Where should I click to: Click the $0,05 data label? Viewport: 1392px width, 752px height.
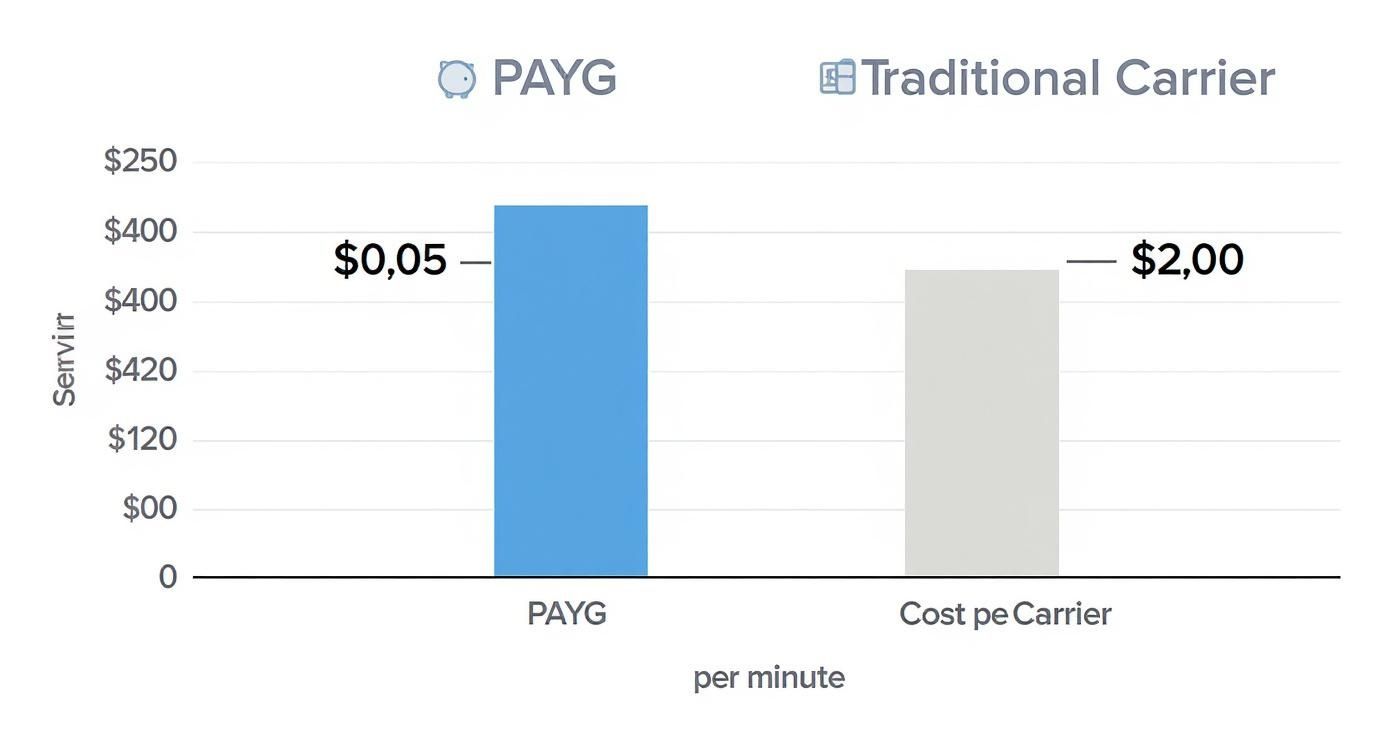pyautogui.click(x=390, y=260)
